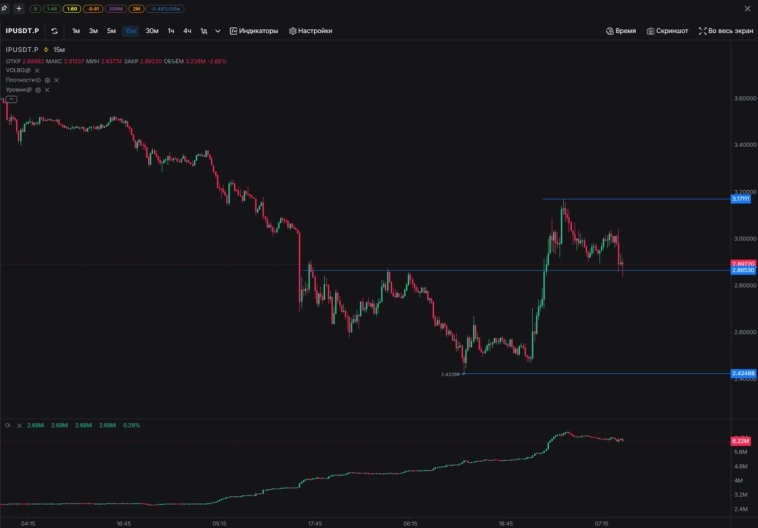
Task: Click the yellow 1.60 stat pill
Action: pyautogui.click(x=72, y=9)
